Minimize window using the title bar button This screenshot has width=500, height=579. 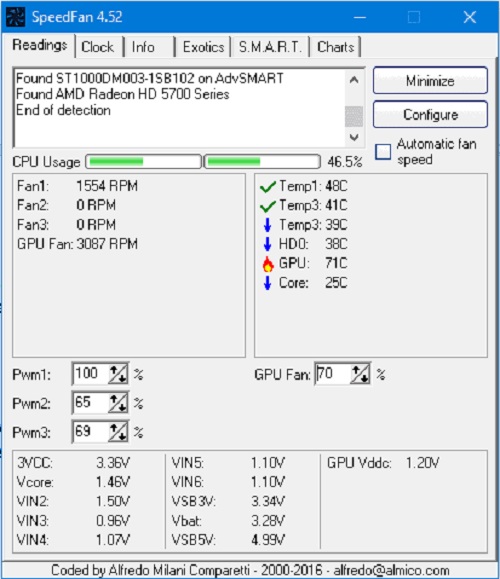[360, 17]
